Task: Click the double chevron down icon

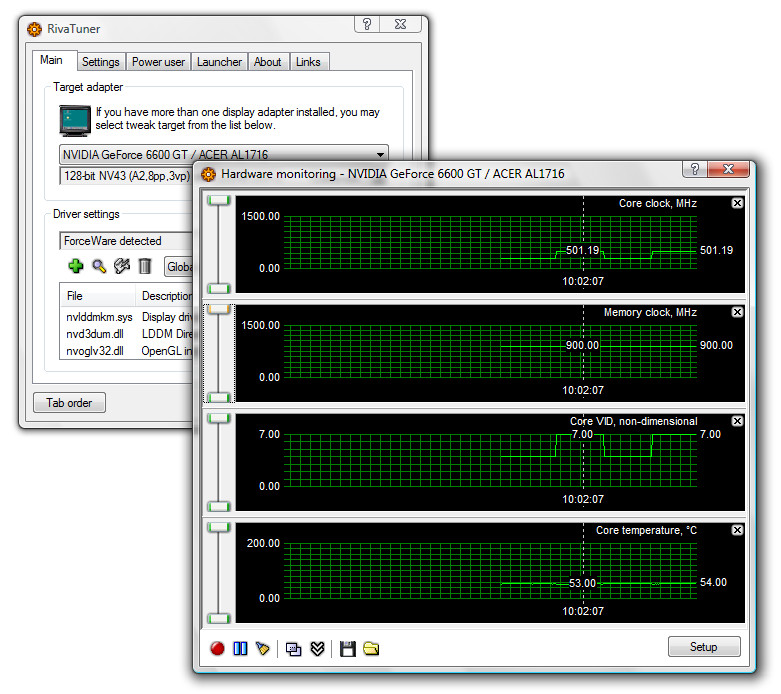Action: click(x=317, y=649)
